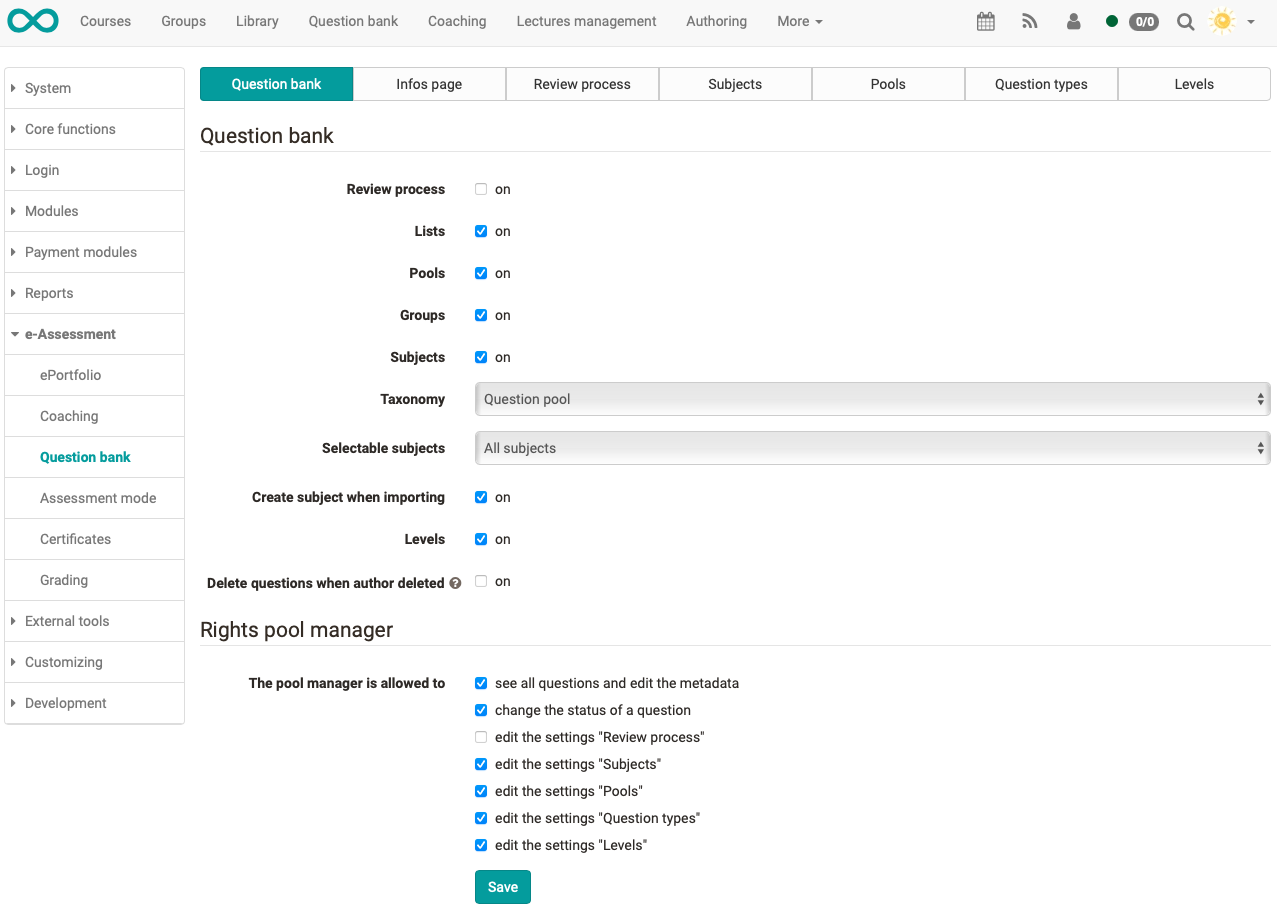Open the More menu
Image resolution: width=1277 pixels, height=910 pixels.
tap(799, 21)
